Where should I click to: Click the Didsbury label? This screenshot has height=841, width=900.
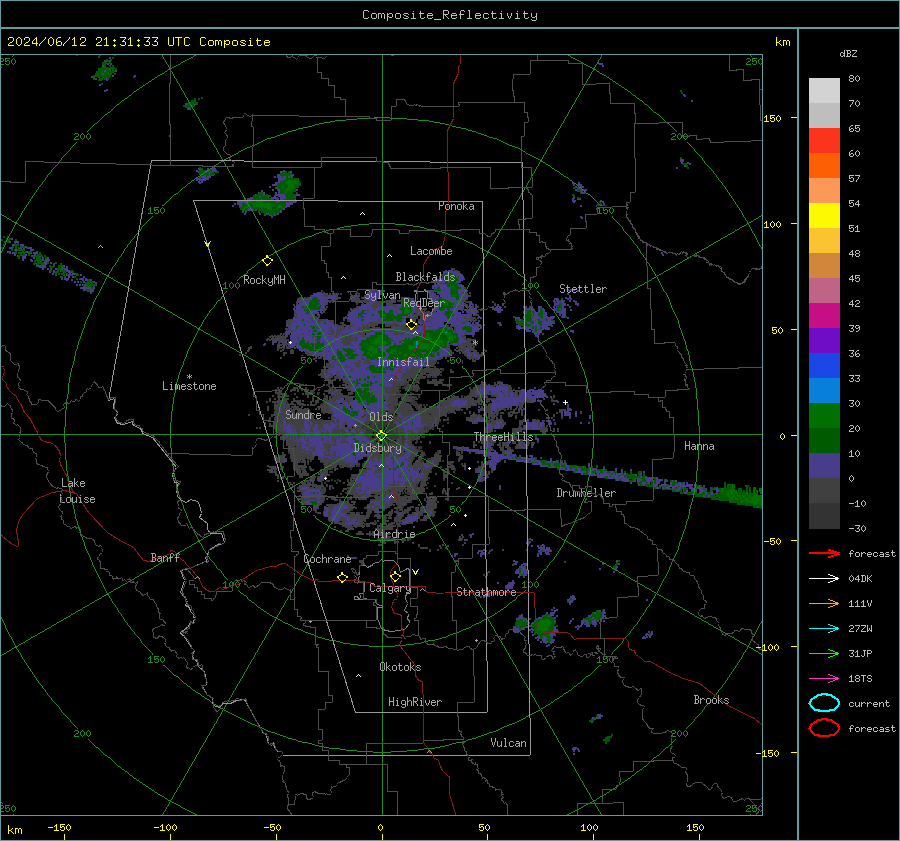tap(377, 448)
